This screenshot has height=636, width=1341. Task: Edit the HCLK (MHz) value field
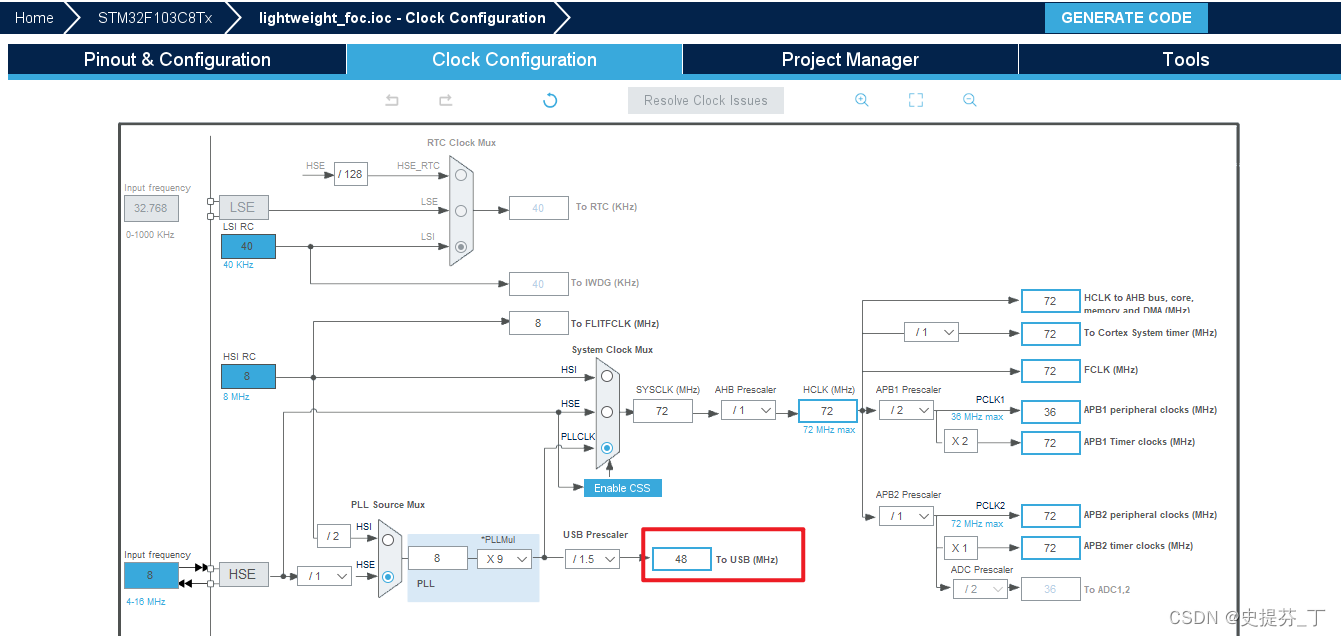click(x=827, y=411)
